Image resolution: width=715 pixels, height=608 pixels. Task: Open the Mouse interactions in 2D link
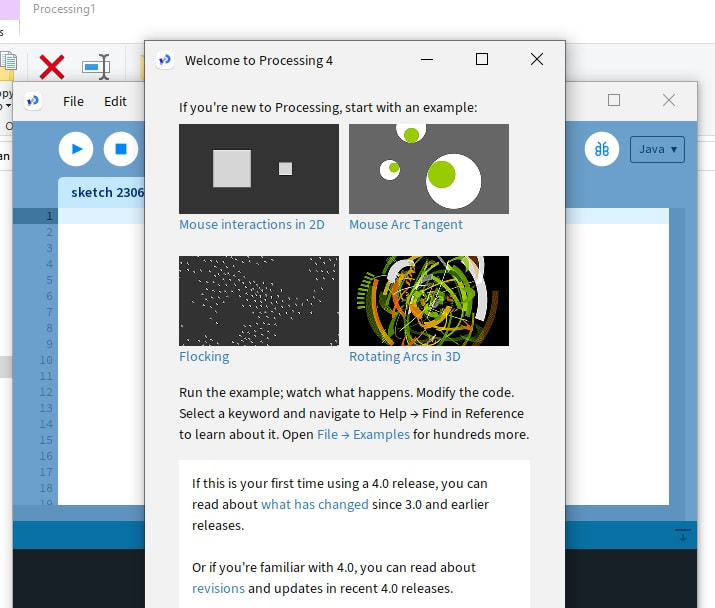[252, 224]
